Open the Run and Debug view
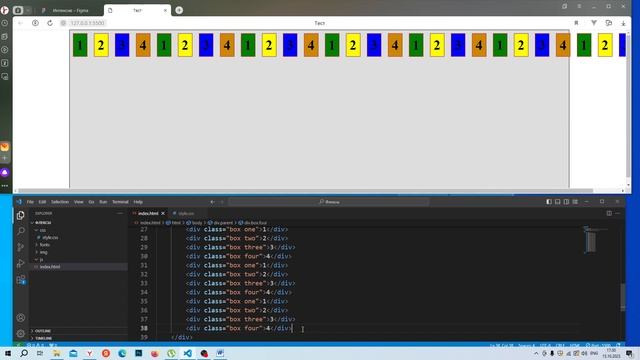640x360 pixels. coord(20,263)
